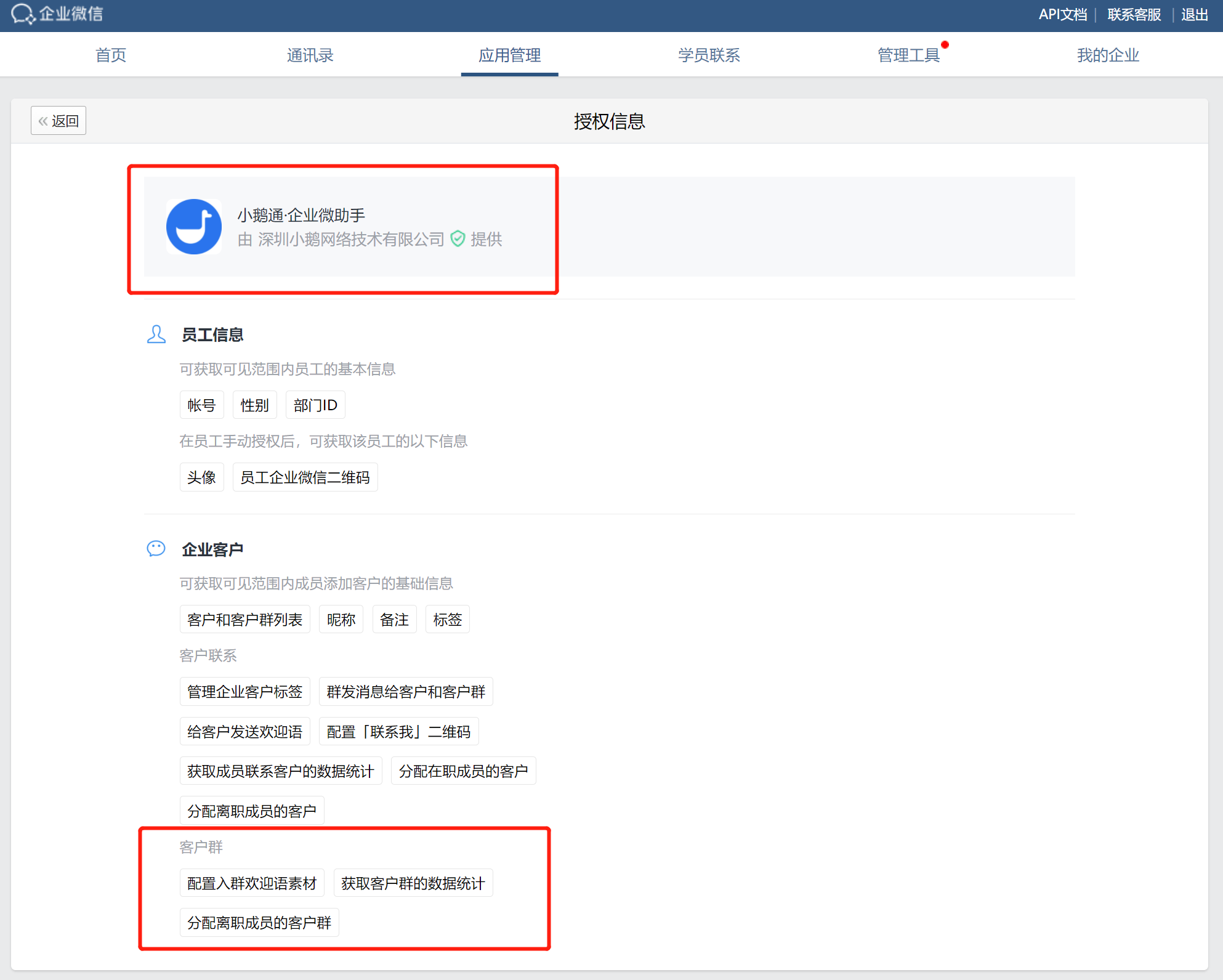Switch to the 通讯录 tab

(x=310, y=55)
